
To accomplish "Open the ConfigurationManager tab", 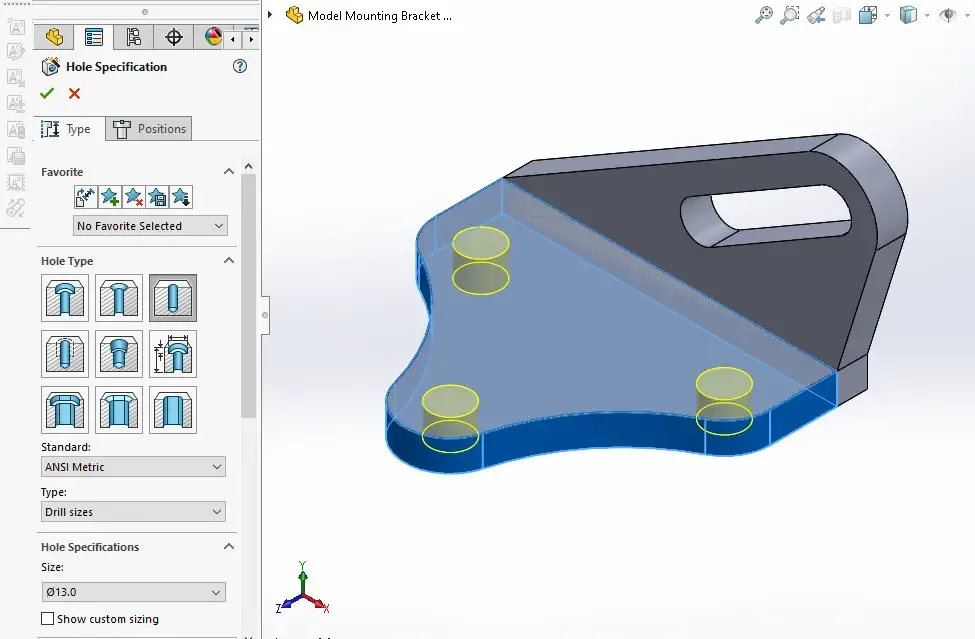I will click(x=133, y=37).
